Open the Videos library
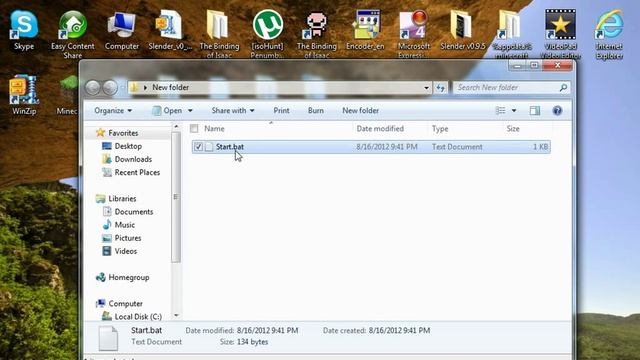 click(125, 251)
